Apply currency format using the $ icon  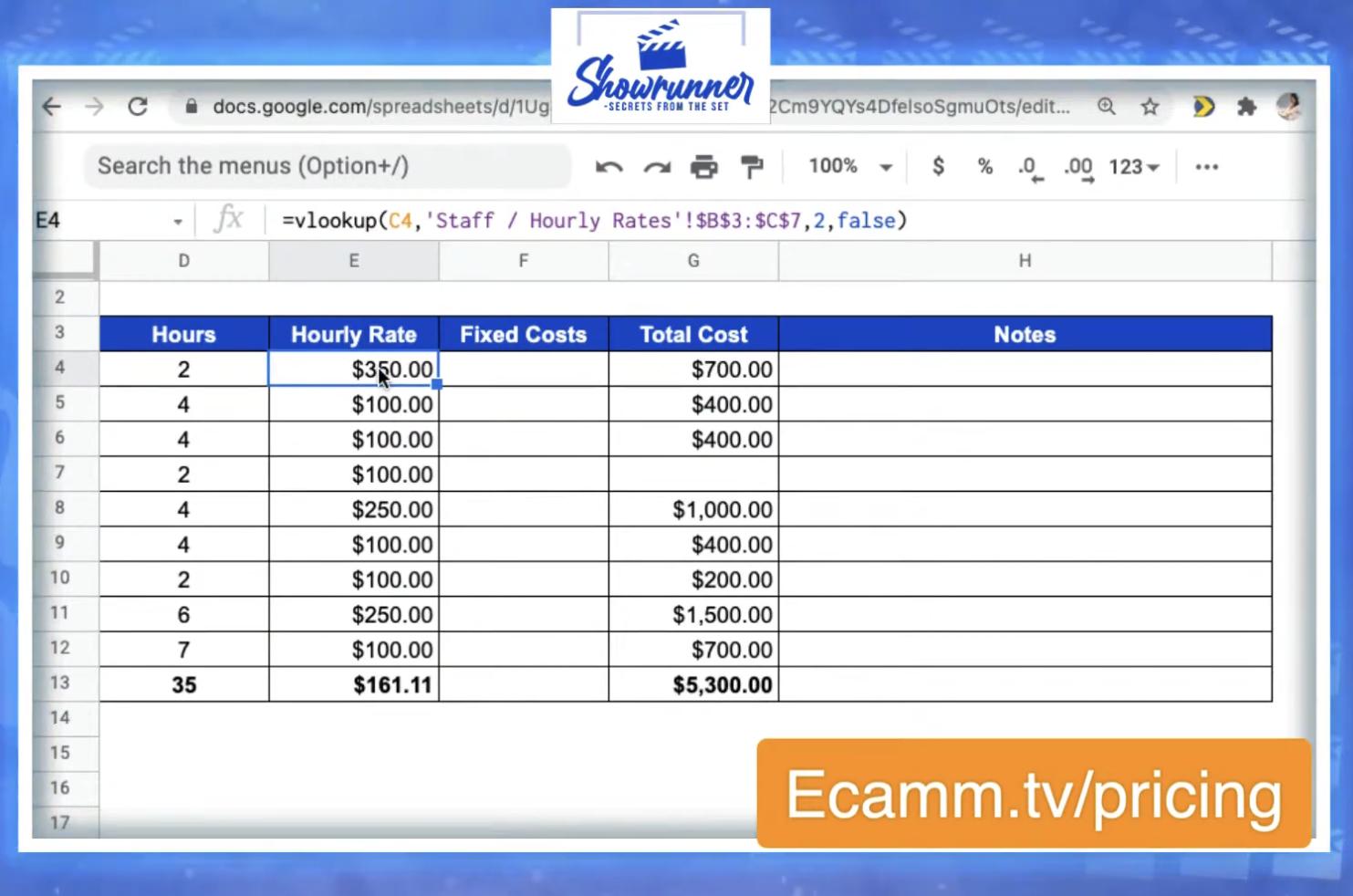(938, 166)
